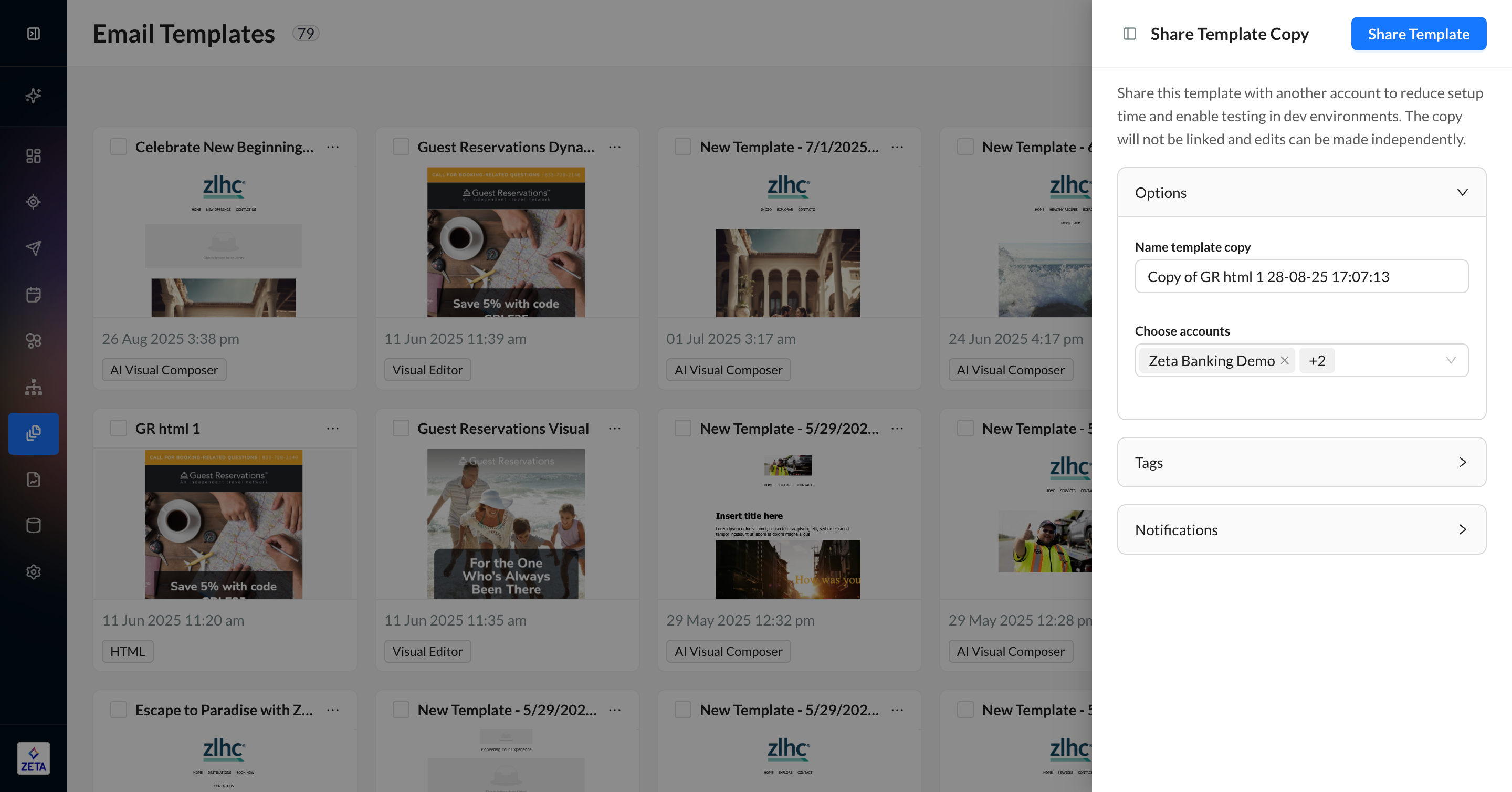Image resolution: width=1512 pixels, height=792 pixels.
Task: Click the AI sparkle icon in sidebar
Action: point(34,96)
